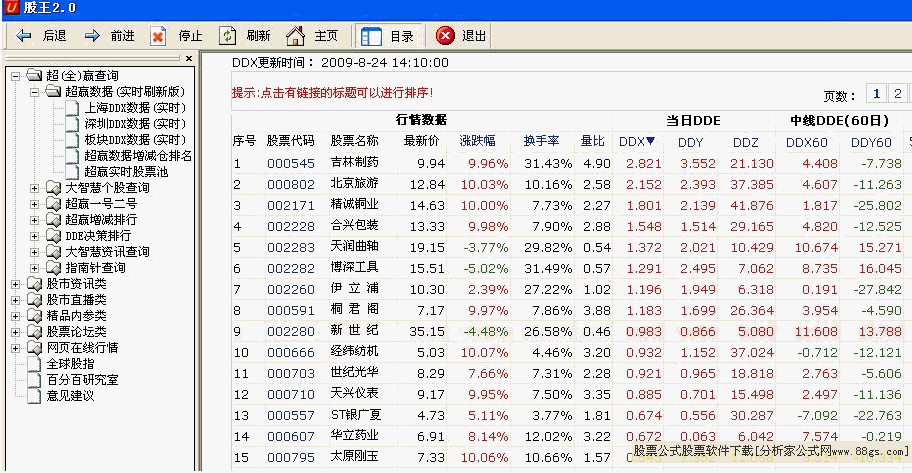Open stock code 000710 link
The width and height of the screenshot is (912, 473).
click(291, 394)
